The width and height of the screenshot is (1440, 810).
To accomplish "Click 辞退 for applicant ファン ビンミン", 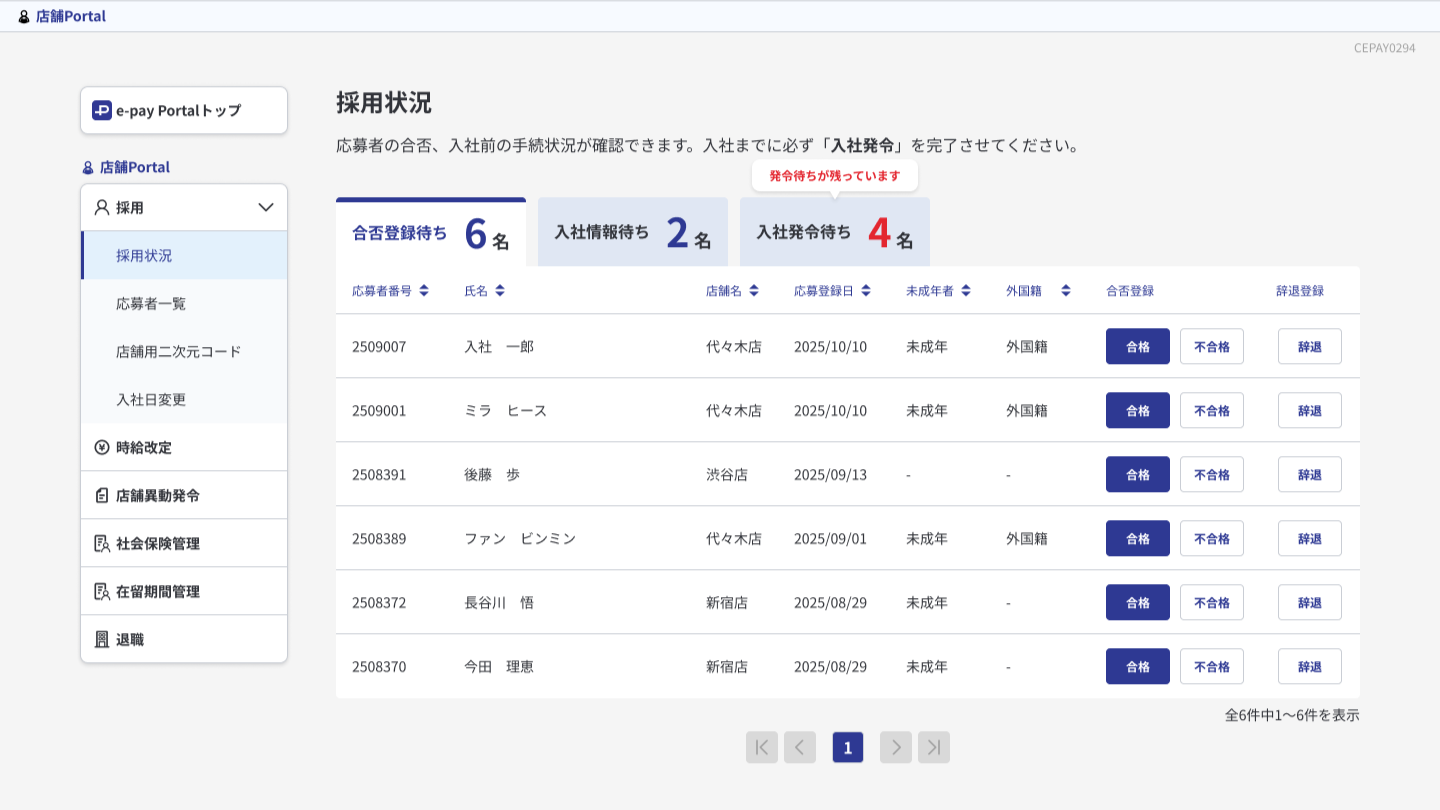I will [1310, 538].
